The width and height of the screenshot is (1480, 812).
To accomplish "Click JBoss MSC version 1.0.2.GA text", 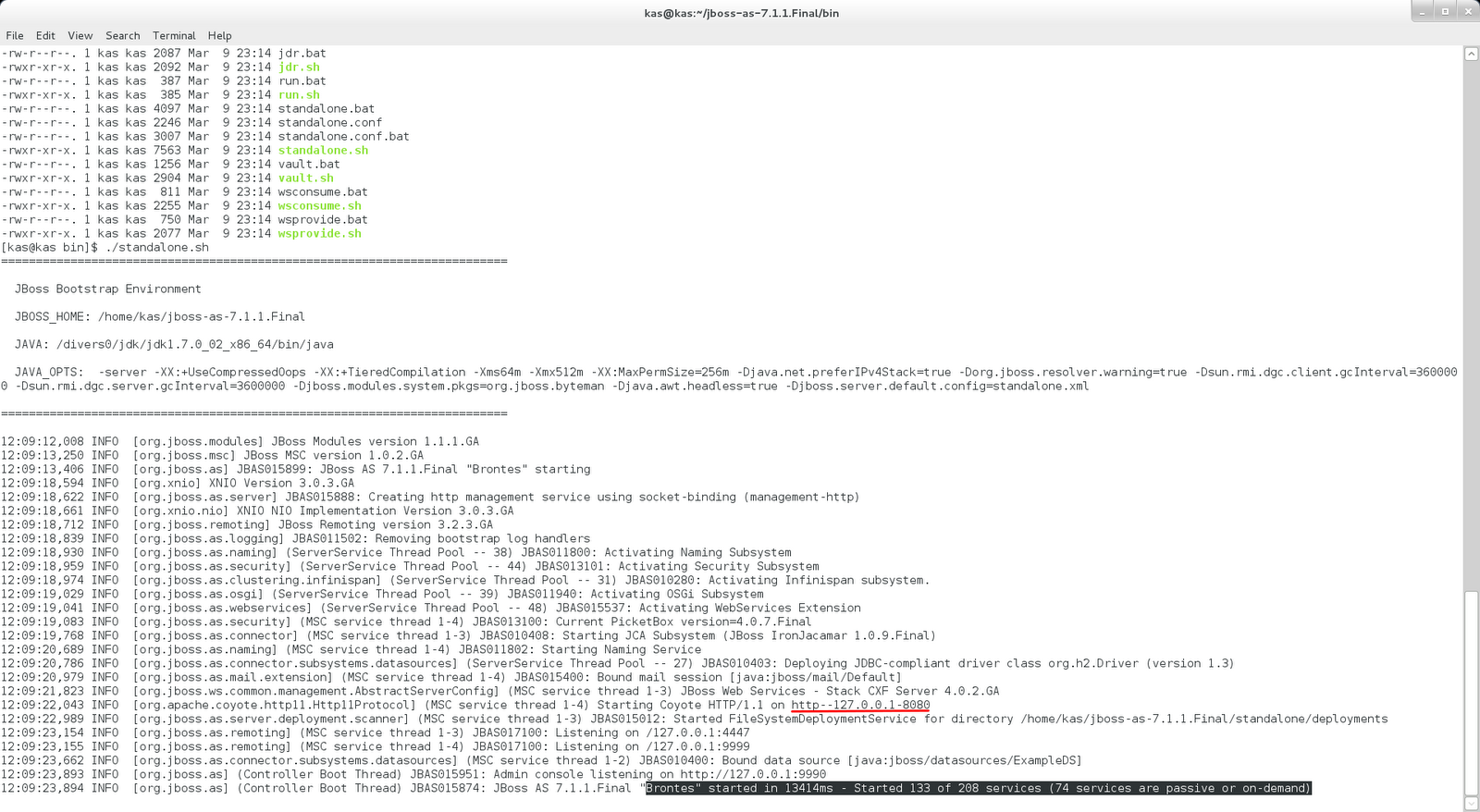I will 333,455.
